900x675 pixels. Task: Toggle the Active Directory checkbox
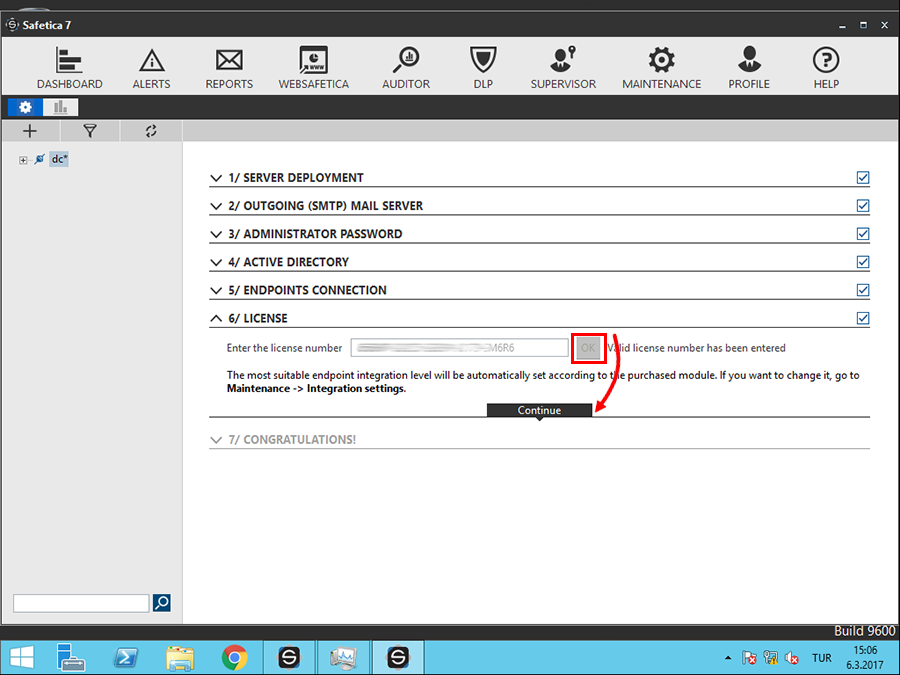(863, 262)
